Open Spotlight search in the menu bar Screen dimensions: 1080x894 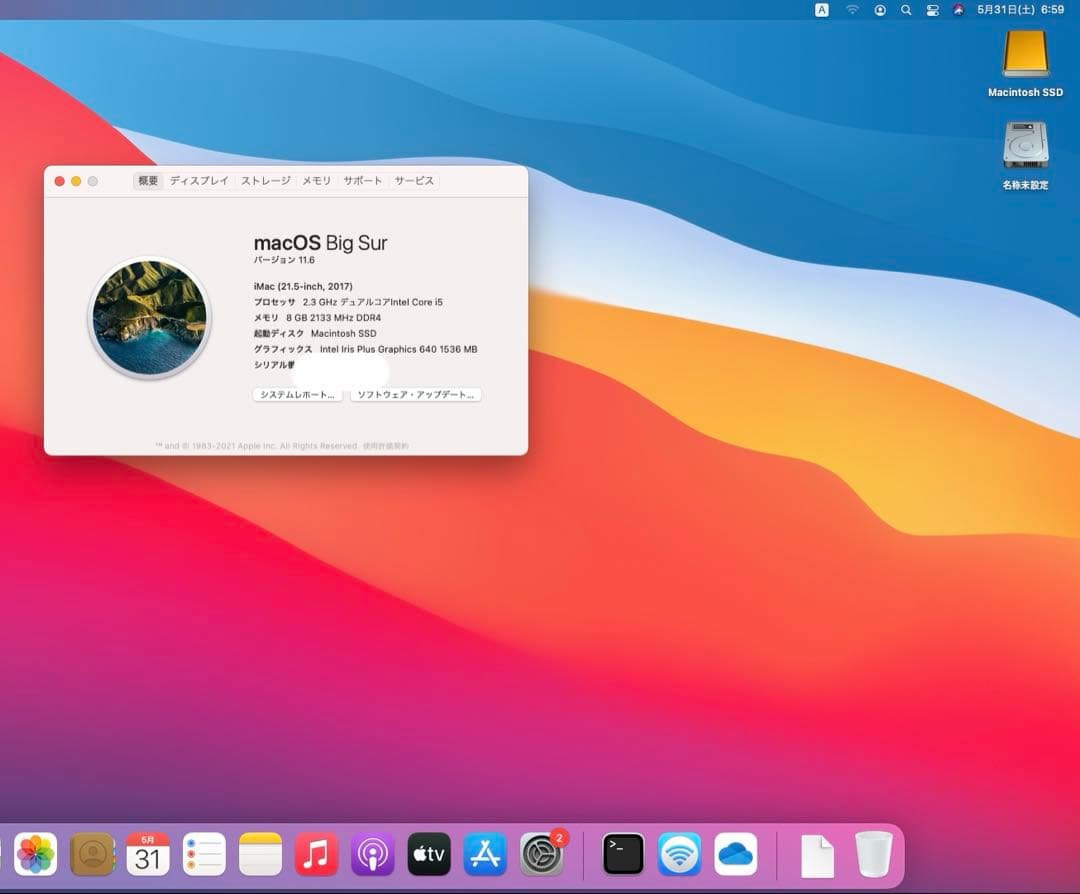(905, 10)
